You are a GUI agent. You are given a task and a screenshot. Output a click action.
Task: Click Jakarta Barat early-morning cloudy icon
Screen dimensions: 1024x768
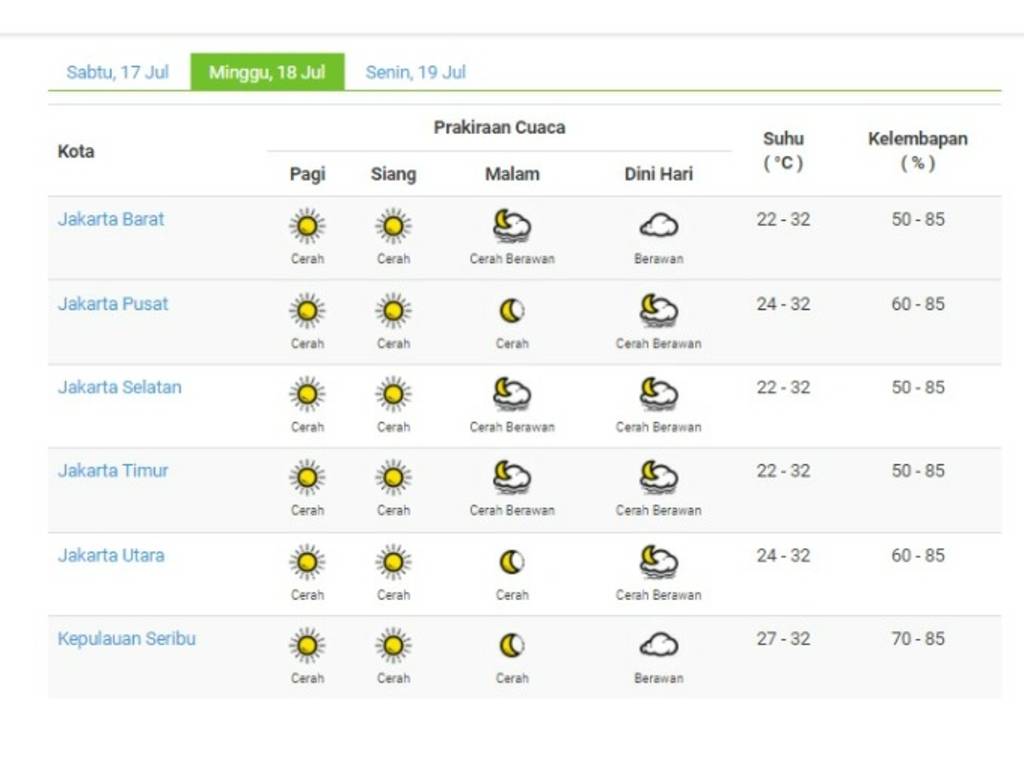tap(658, 227)
